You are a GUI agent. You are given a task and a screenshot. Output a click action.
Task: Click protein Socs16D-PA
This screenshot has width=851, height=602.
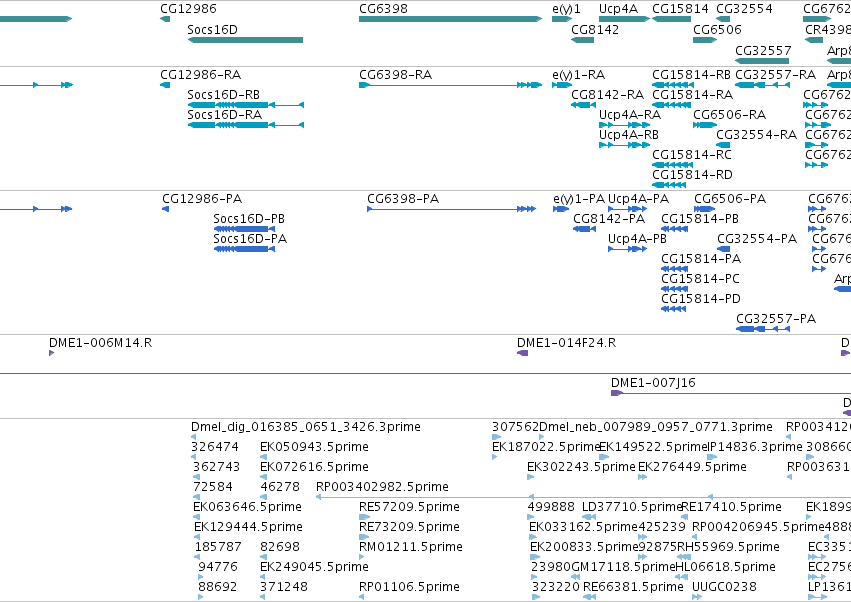point(244,250)
